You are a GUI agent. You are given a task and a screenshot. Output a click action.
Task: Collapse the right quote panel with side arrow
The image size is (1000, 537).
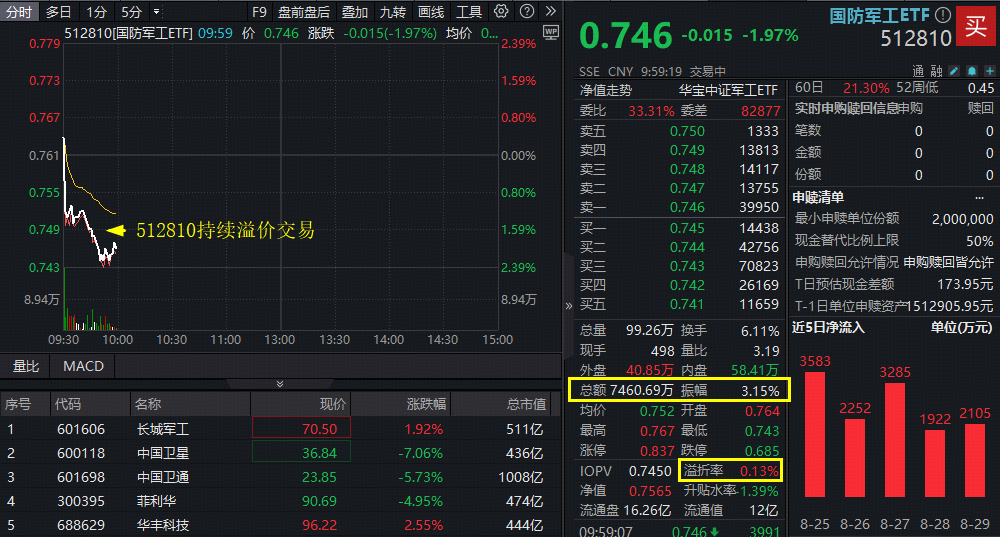pyautogui.click(x=569, y=306)
